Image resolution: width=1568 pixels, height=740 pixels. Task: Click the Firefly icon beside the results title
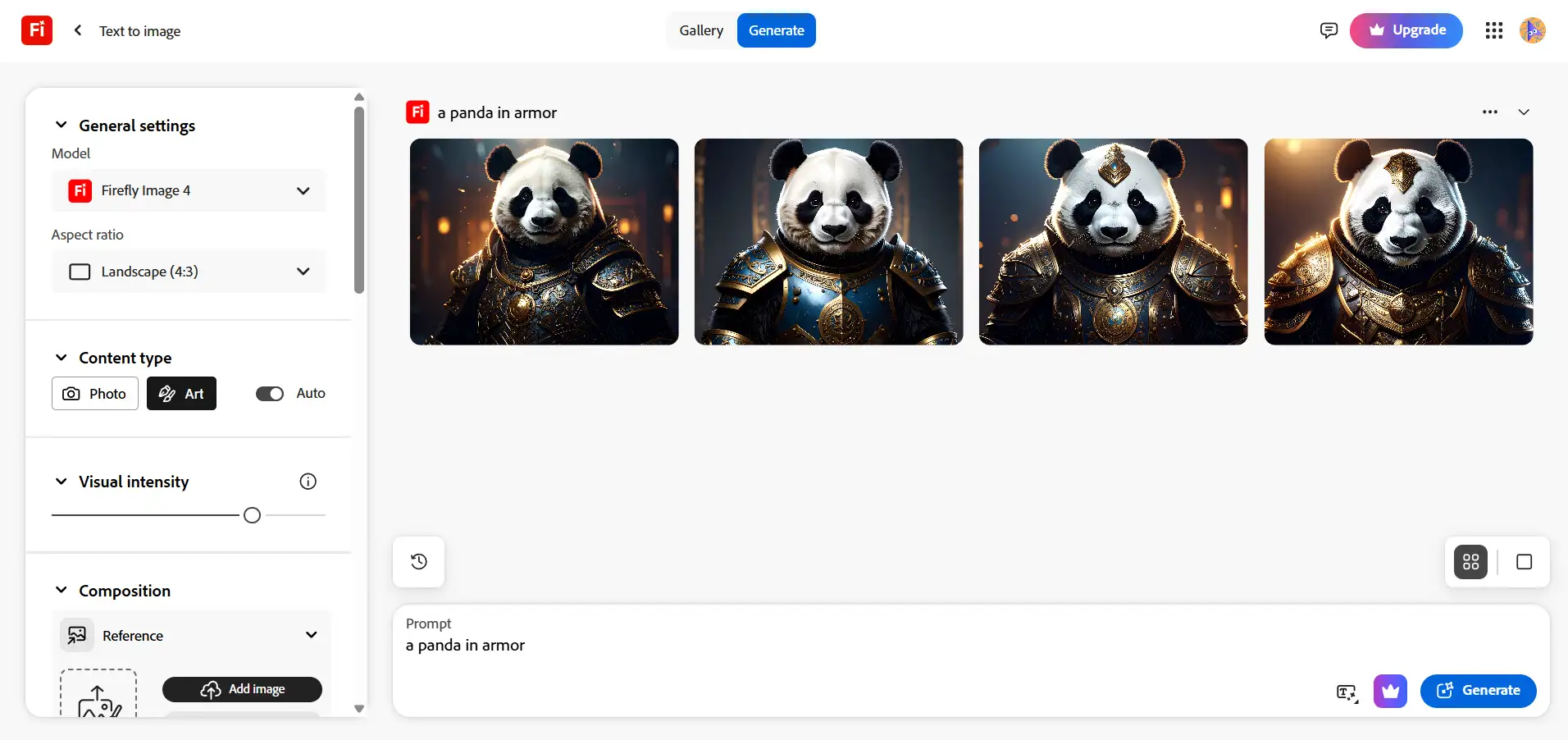[x=417, y=112]
